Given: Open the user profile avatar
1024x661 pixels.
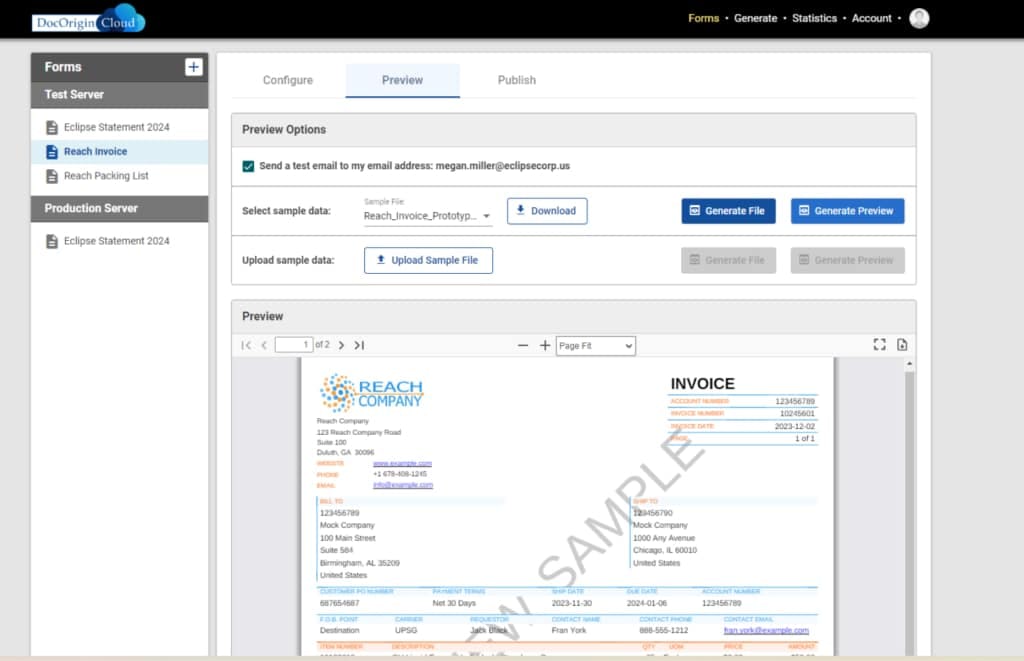Looking at the screenshot, I should pos(919,18).
